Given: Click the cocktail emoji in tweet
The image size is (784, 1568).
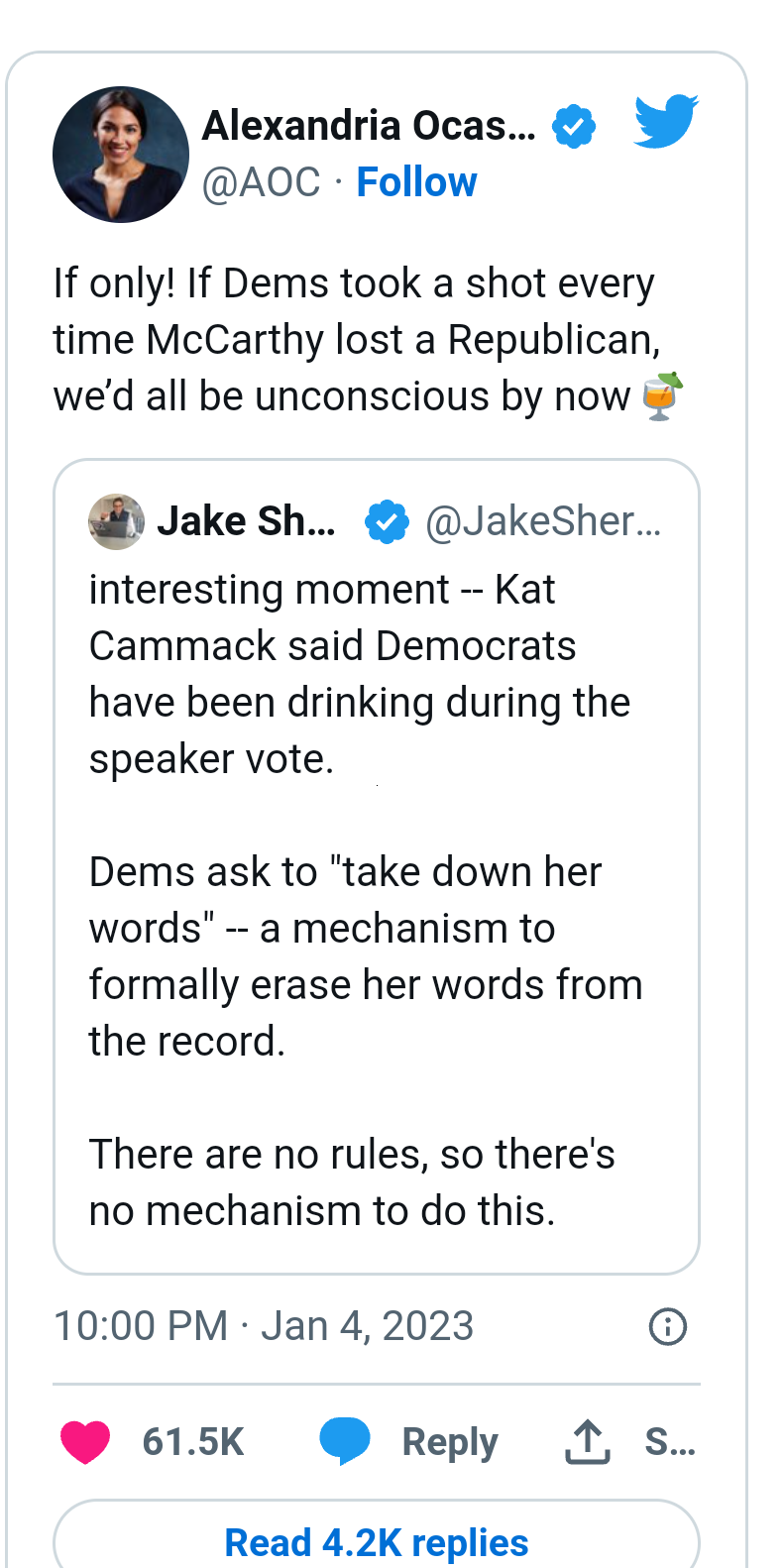Looking at the screenshot, I should (x=661, y=396).
